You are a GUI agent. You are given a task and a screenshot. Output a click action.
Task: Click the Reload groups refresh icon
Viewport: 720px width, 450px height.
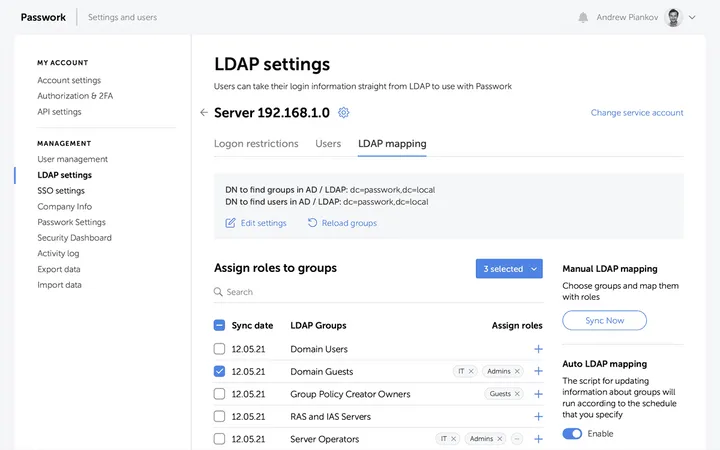tap(312, 223)
